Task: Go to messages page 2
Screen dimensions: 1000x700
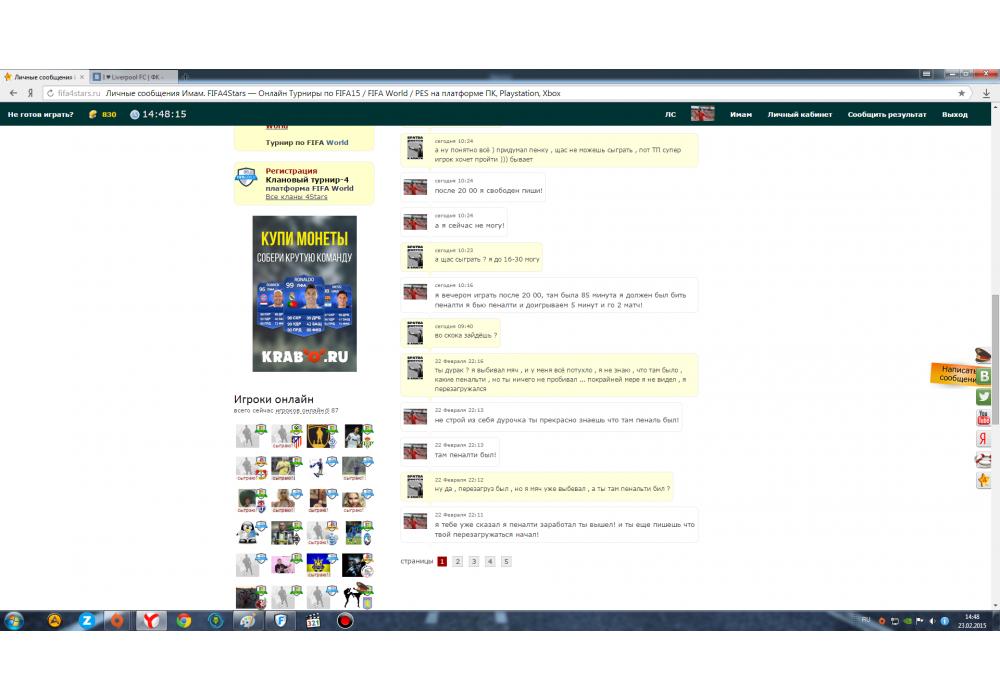Action: click(x=457, y=562)
